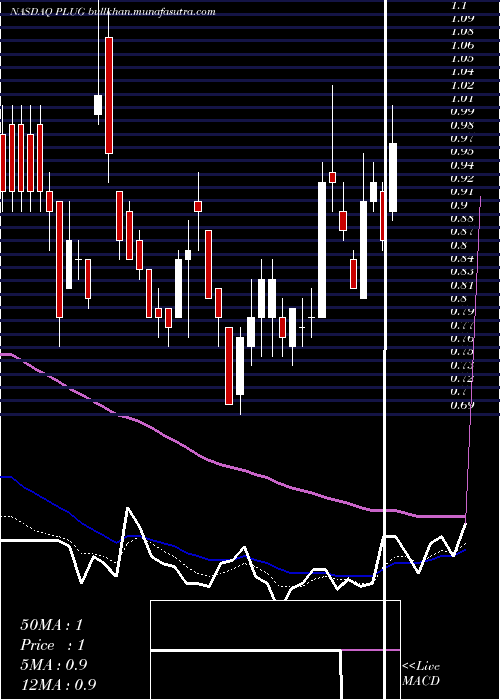Click the 0.94 price axis label
This screenshot has height=700, width=500.
462,166
